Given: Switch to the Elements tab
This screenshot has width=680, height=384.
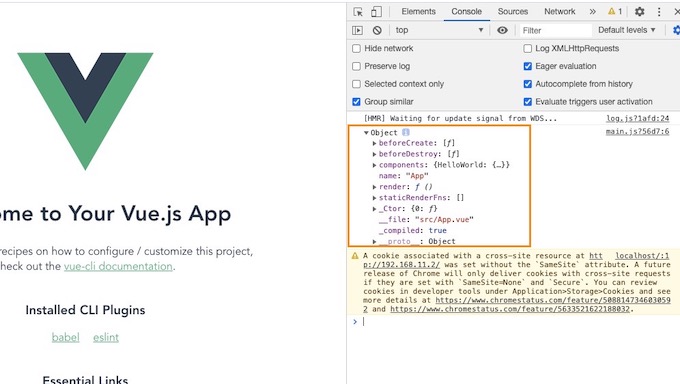Looking at the screenshot, I should pos(418,12).
